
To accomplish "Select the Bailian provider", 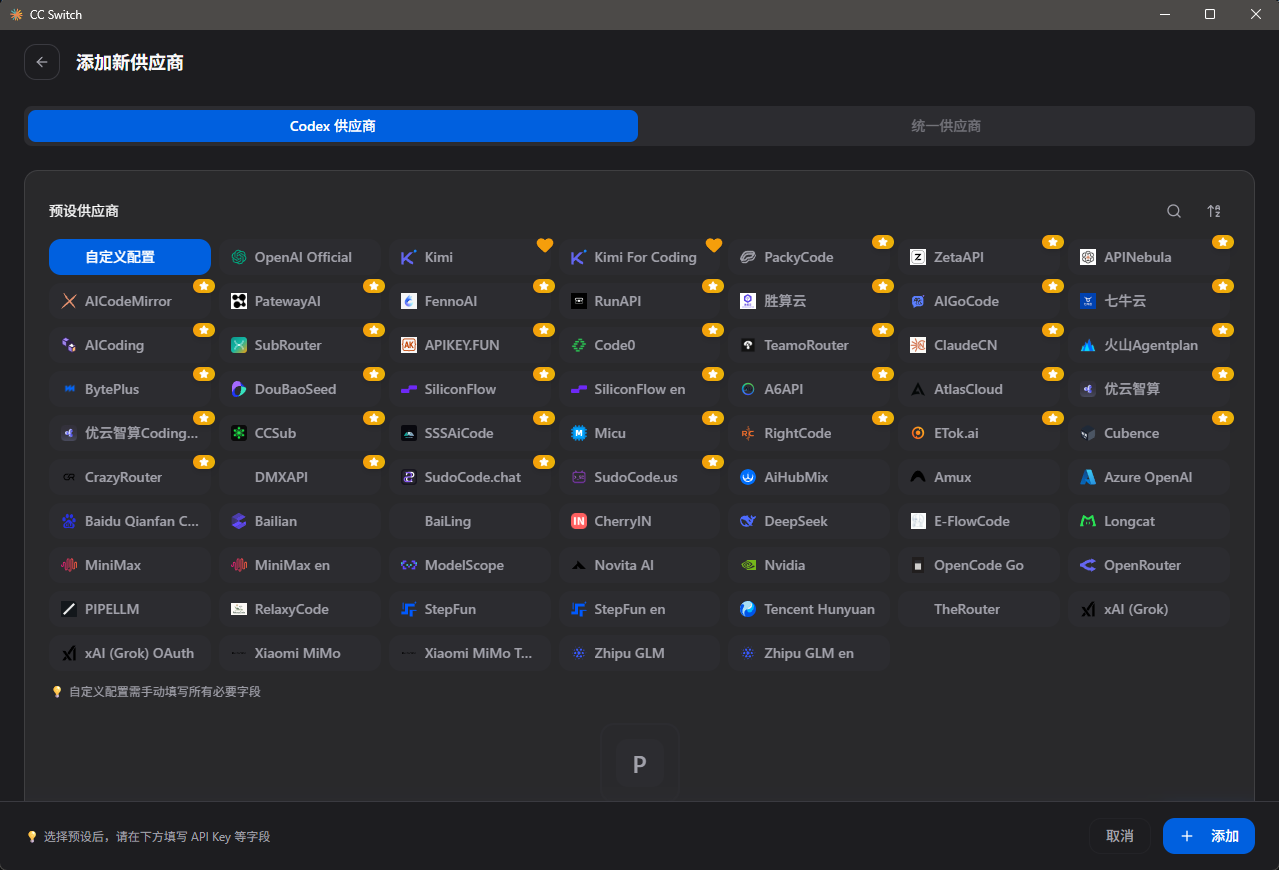I will (x=300, y=521).
